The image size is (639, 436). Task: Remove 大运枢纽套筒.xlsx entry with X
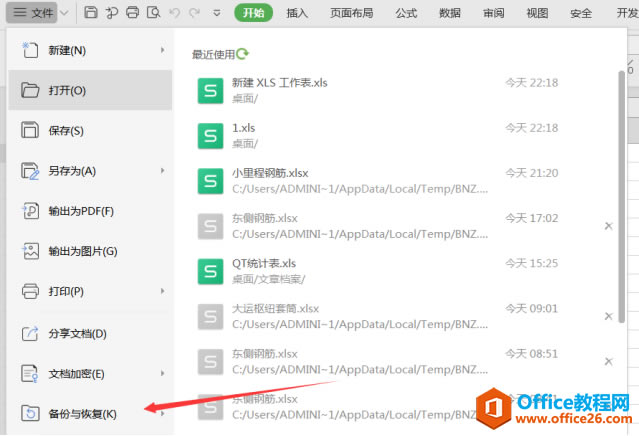click(x=608, y=316)
